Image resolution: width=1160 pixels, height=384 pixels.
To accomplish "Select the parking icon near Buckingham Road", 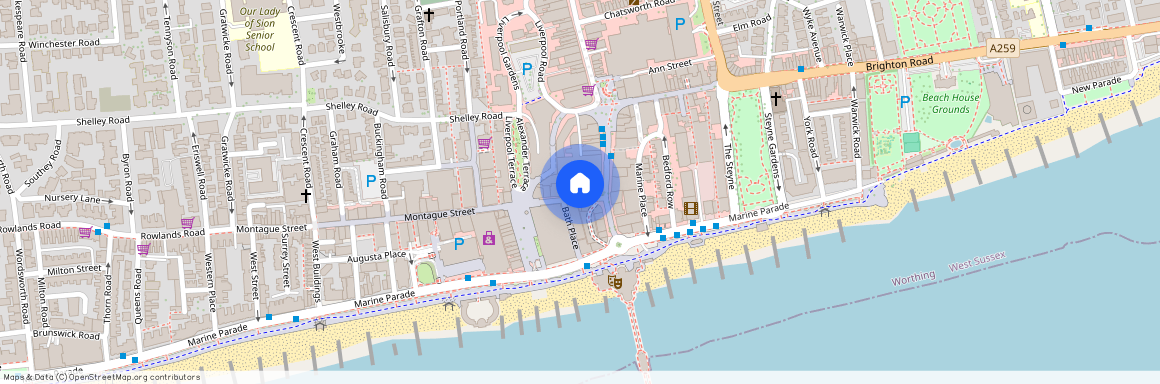I will click(371, 180).
